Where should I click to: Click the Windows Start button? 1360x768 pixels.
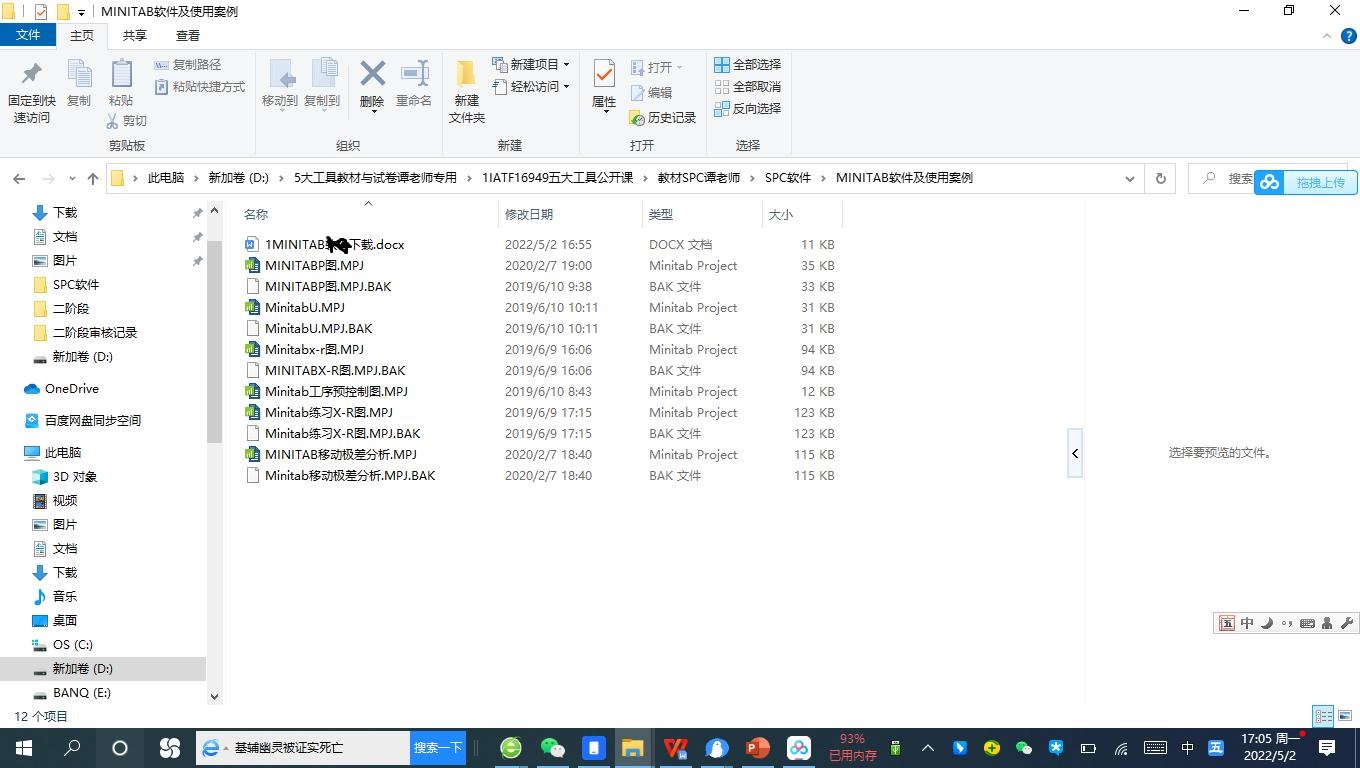(x=24, y=748)
